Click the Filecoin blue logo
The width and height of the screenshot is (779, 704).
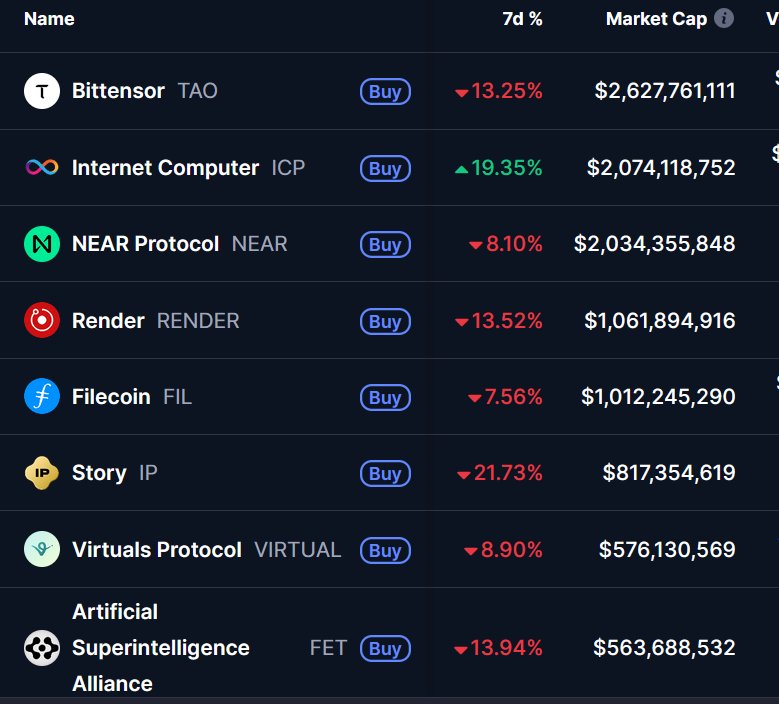[x=41, y=397]
